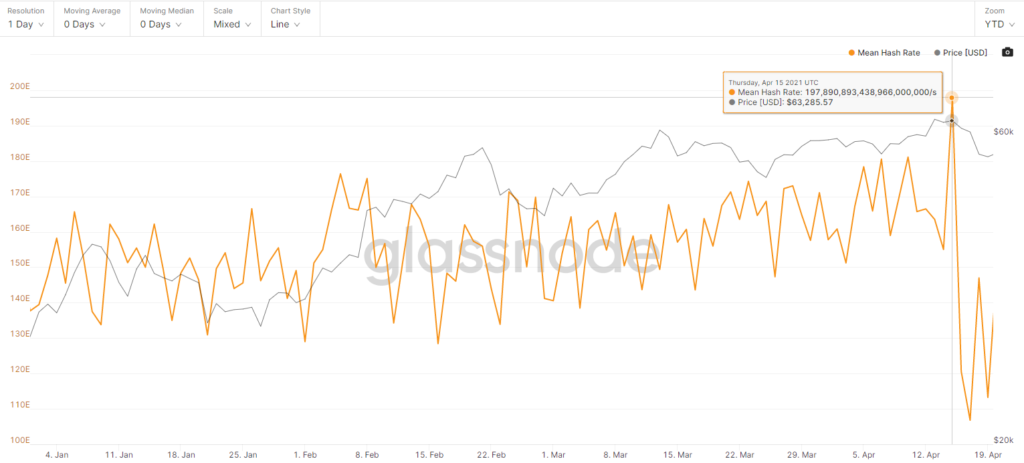
Task: Click the 15. Mar date label
Action: (x=677, y=455)
